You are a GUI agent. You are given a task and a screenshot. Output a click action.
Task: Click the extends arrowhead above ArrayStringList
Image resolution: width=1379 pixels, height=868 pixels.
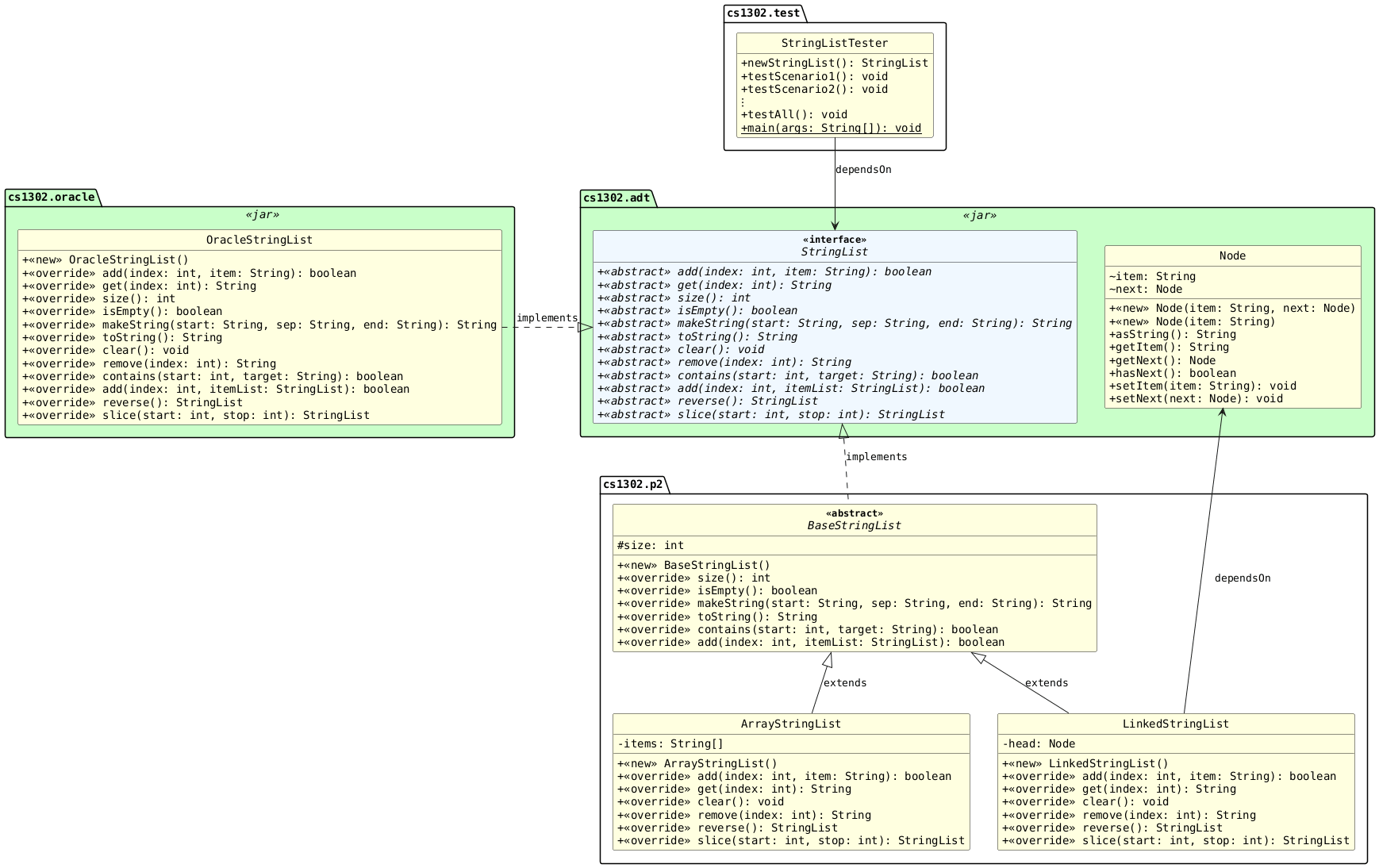(x=828, y=659)
